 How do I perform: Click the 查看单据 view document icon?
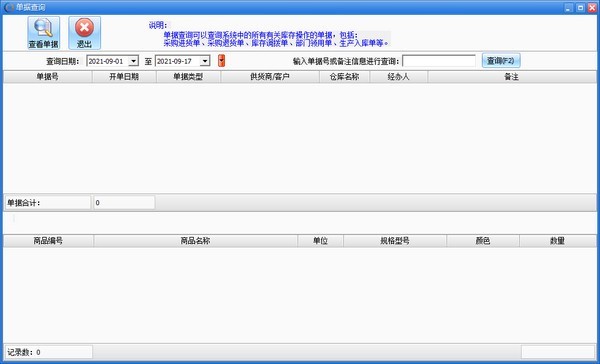click(44, 33)
